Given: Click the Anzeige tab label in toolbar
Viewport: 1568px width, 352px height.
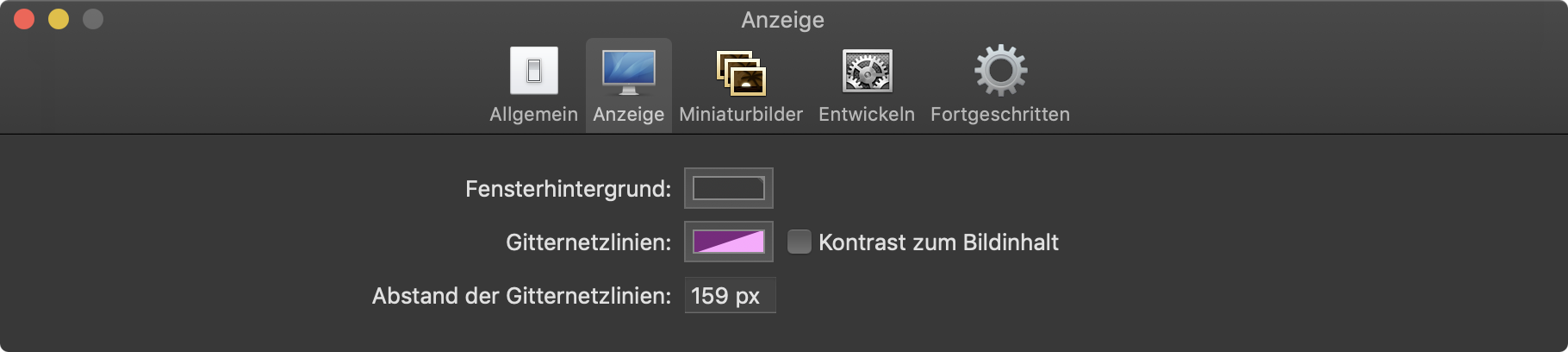Looking at the screenshot, I should tap(628, 115).
